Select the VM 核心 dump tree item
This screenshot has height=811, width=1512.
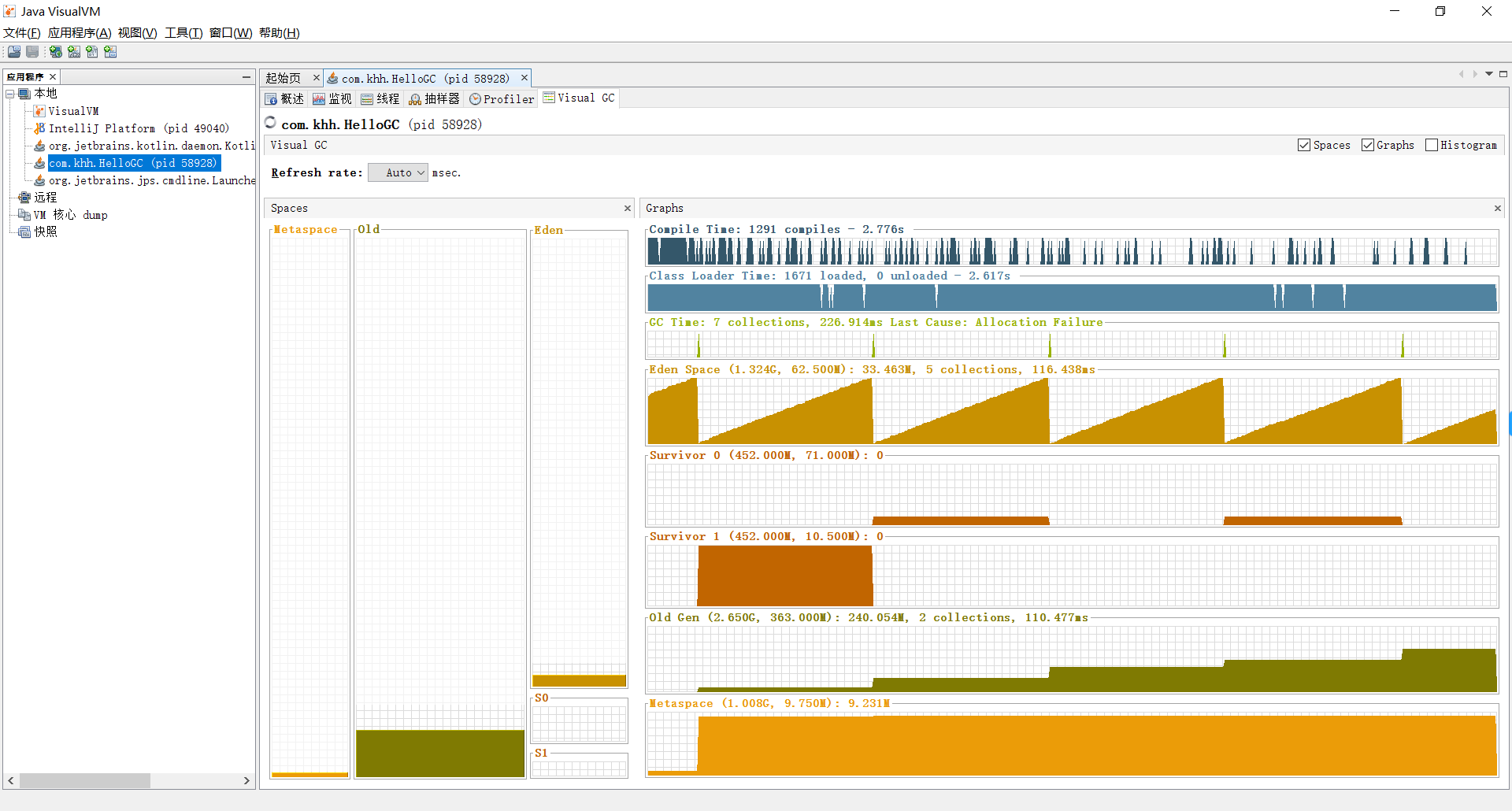click(70, 215)
